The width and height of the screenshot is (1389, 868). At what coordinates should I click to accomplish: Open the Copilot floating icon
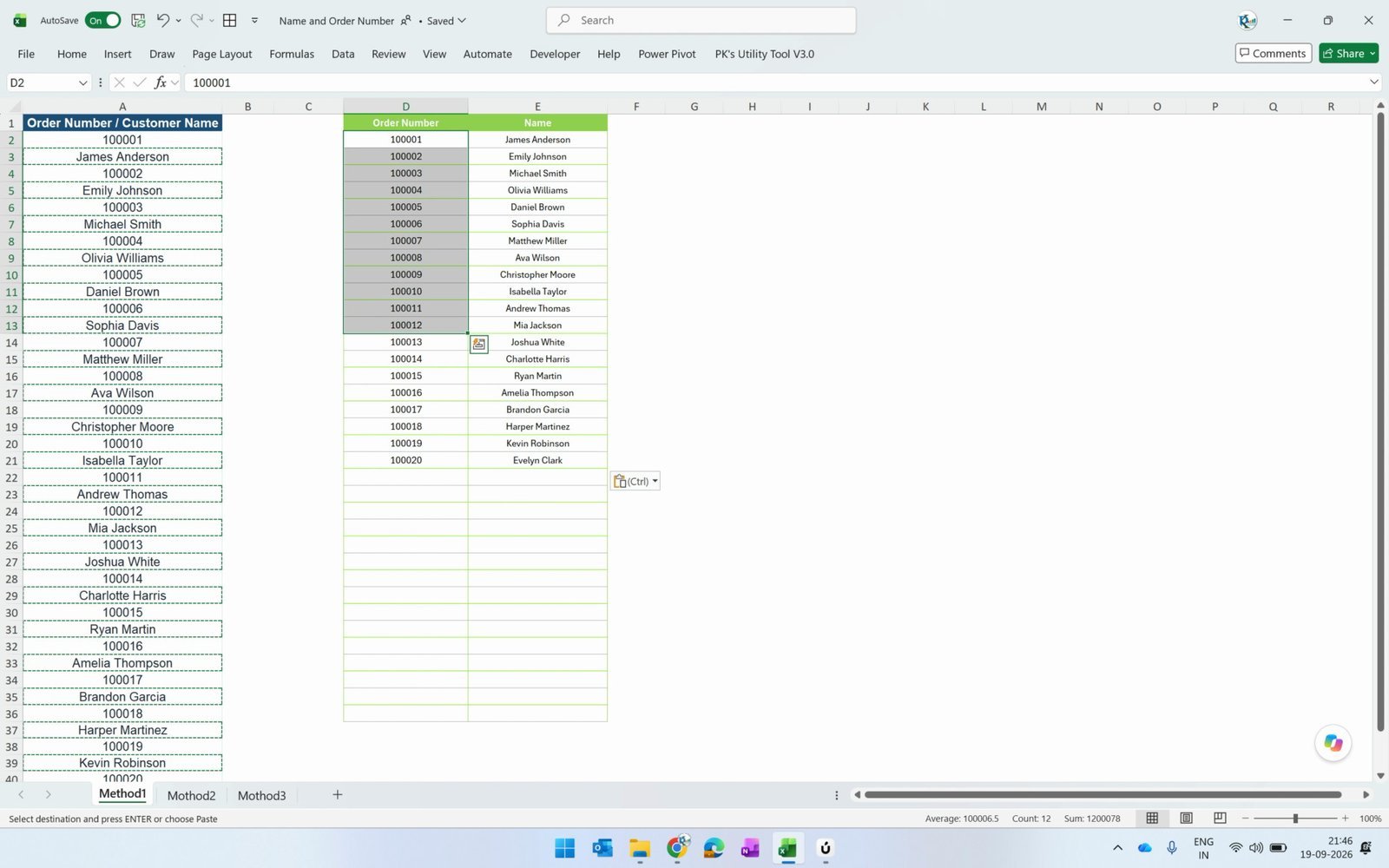coord(1333,743)
